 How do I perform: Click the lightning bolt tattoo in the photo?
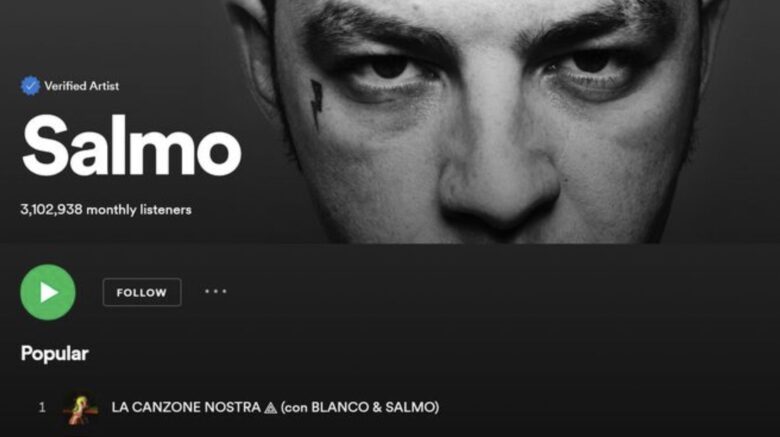click(x=316, y=102)
